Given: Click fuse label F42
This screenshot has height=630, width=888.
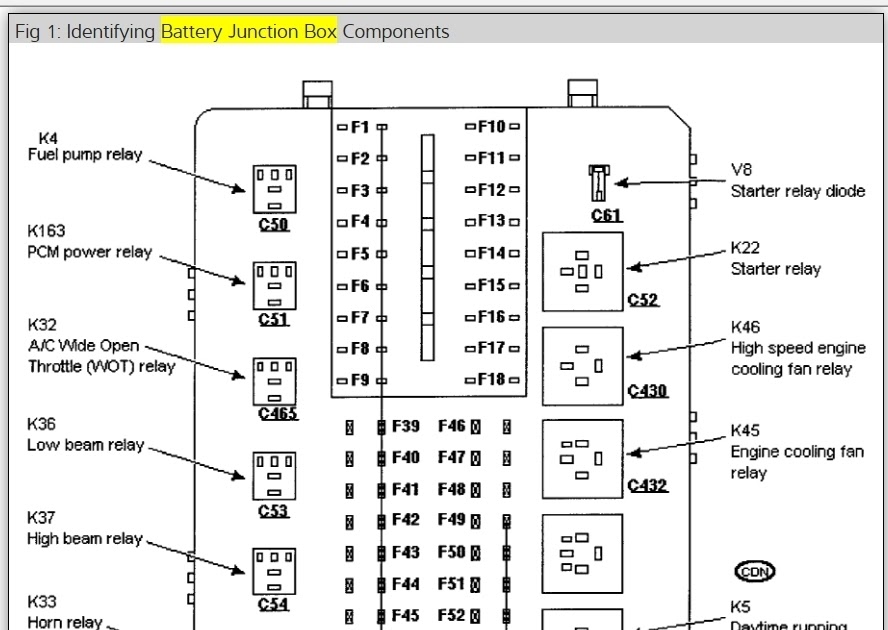Looking at the screenshot, I should pos(405,520).
